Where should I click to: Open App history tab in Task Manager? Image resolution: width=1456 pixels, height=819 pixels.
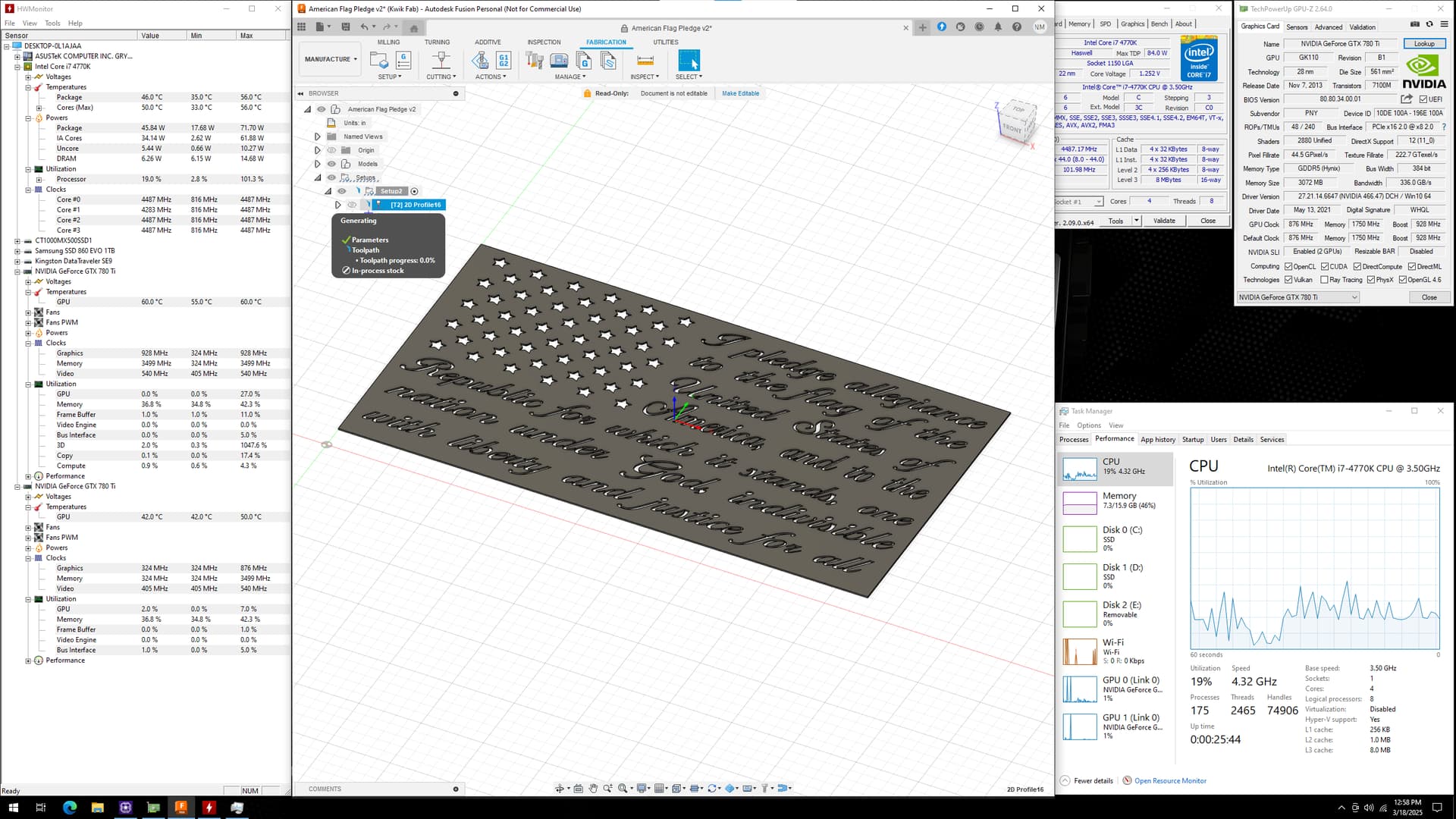coord(1158,440)
